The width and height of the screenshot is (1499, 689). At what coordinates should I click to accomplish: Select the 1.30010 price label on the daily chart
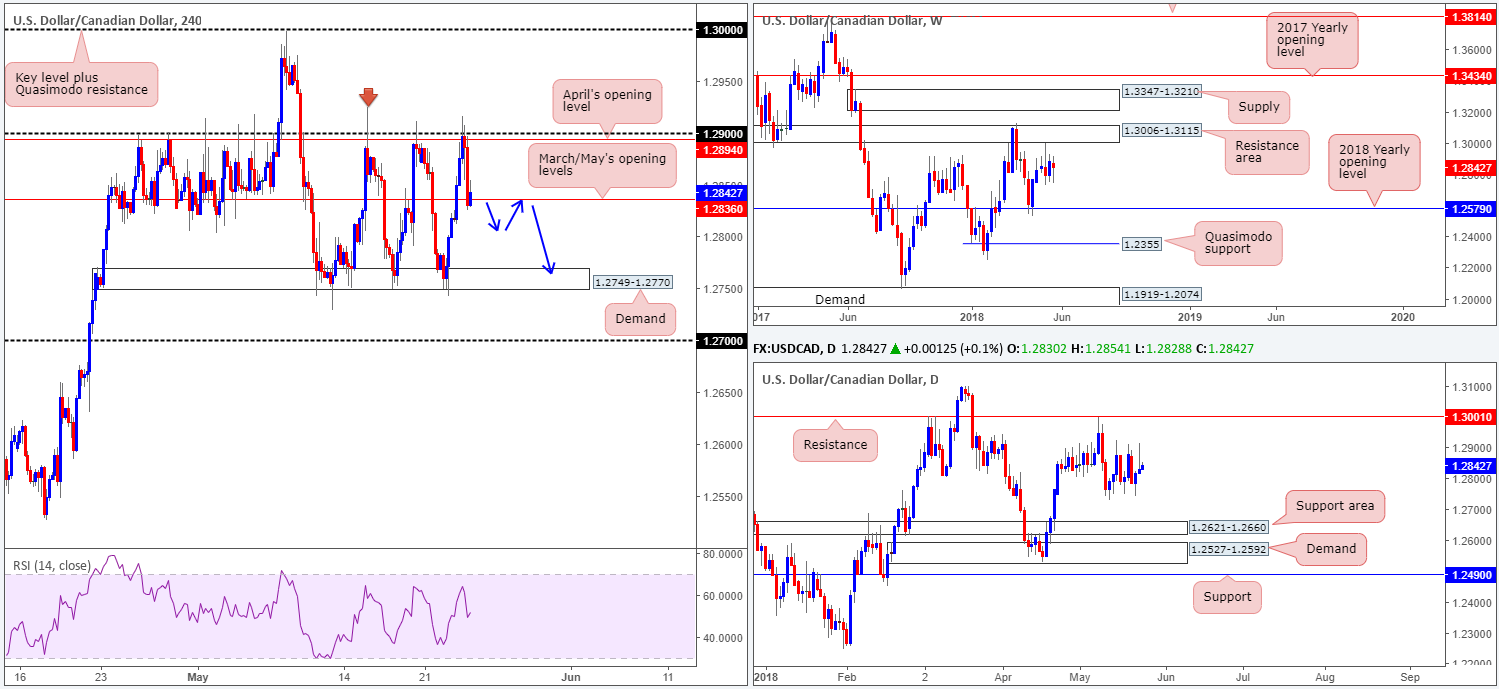coord(1470,417)
